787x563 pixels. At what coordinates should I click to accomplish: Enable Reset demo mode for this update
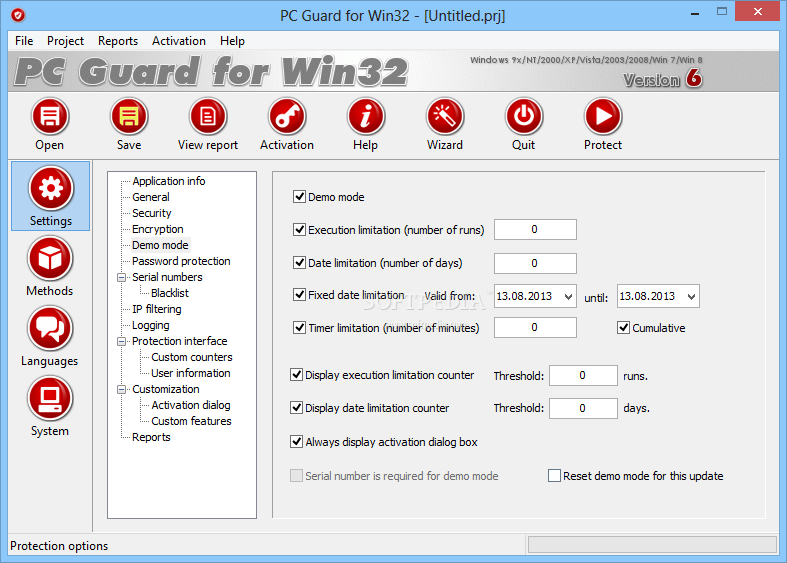click(554, 476)
